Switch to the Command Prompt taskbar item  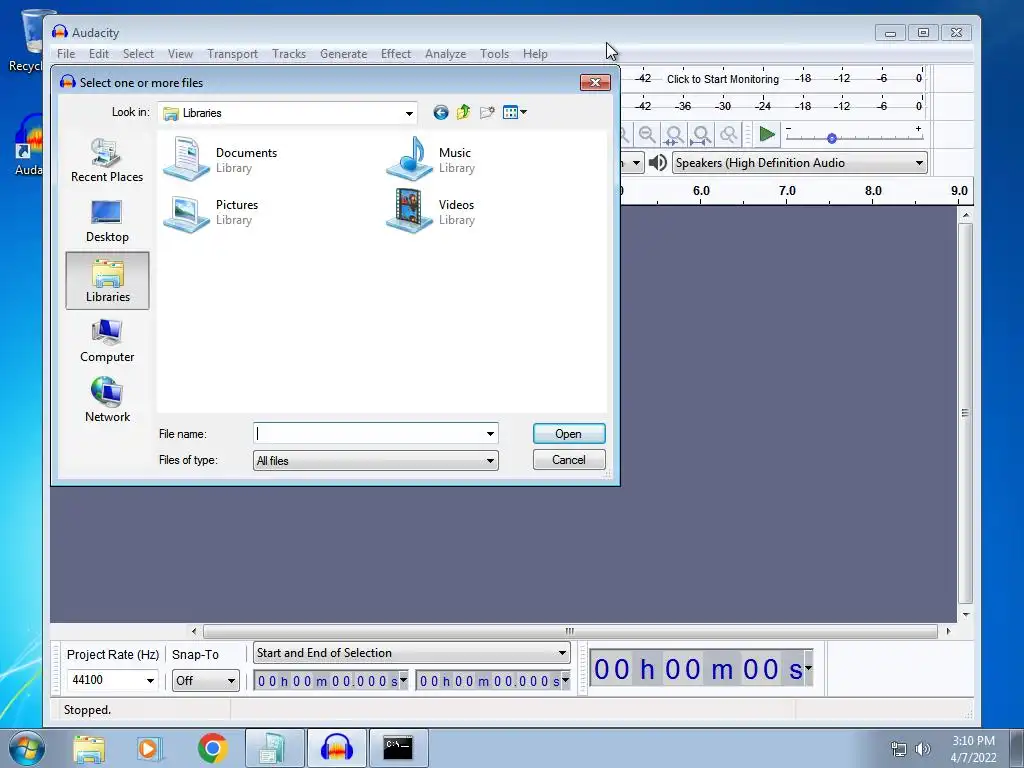(398, 748)
